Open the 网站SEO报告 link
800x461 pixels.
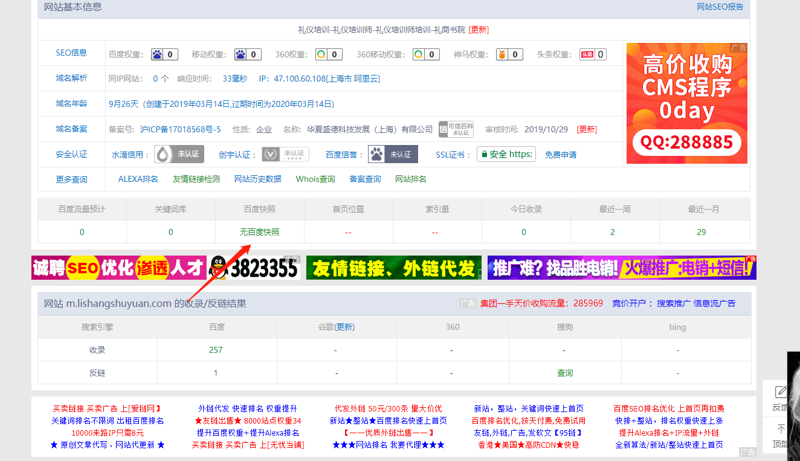pyautogui.click(x=720, y=7)
